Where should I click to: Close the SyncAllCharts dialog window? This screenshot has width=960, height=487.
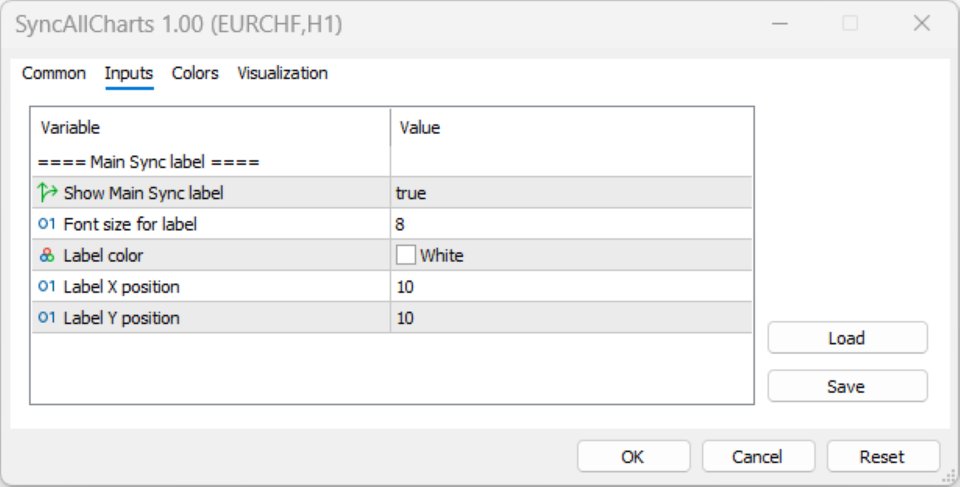tap(921, 24)
